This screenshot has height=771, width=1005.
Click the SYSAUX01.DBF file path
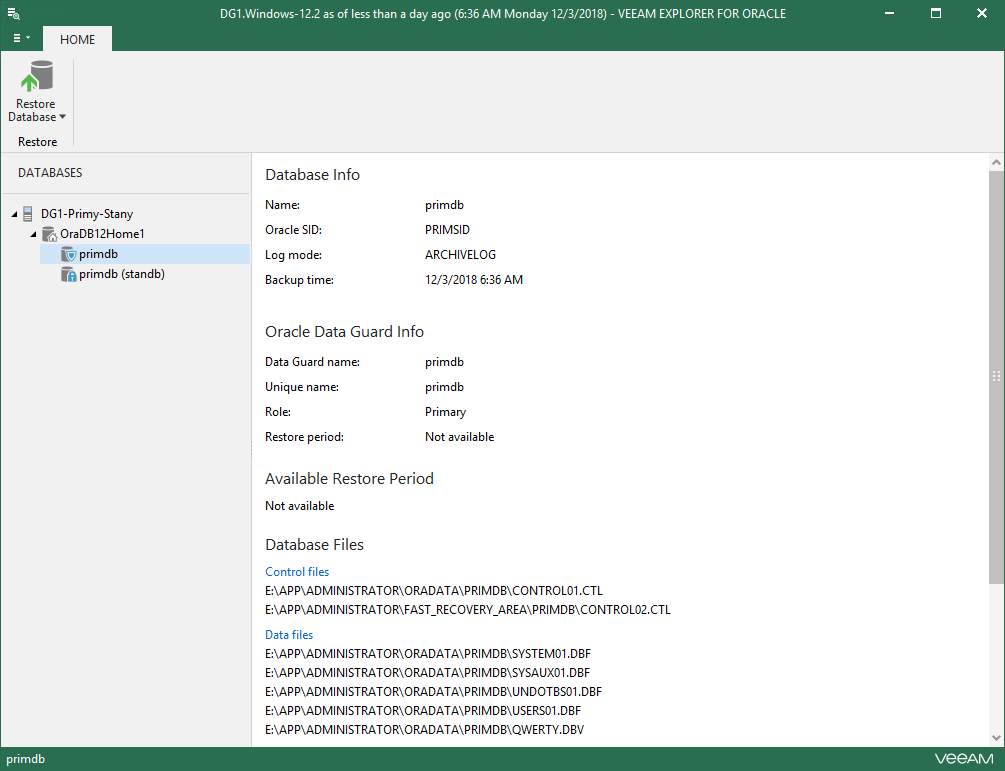428,673
